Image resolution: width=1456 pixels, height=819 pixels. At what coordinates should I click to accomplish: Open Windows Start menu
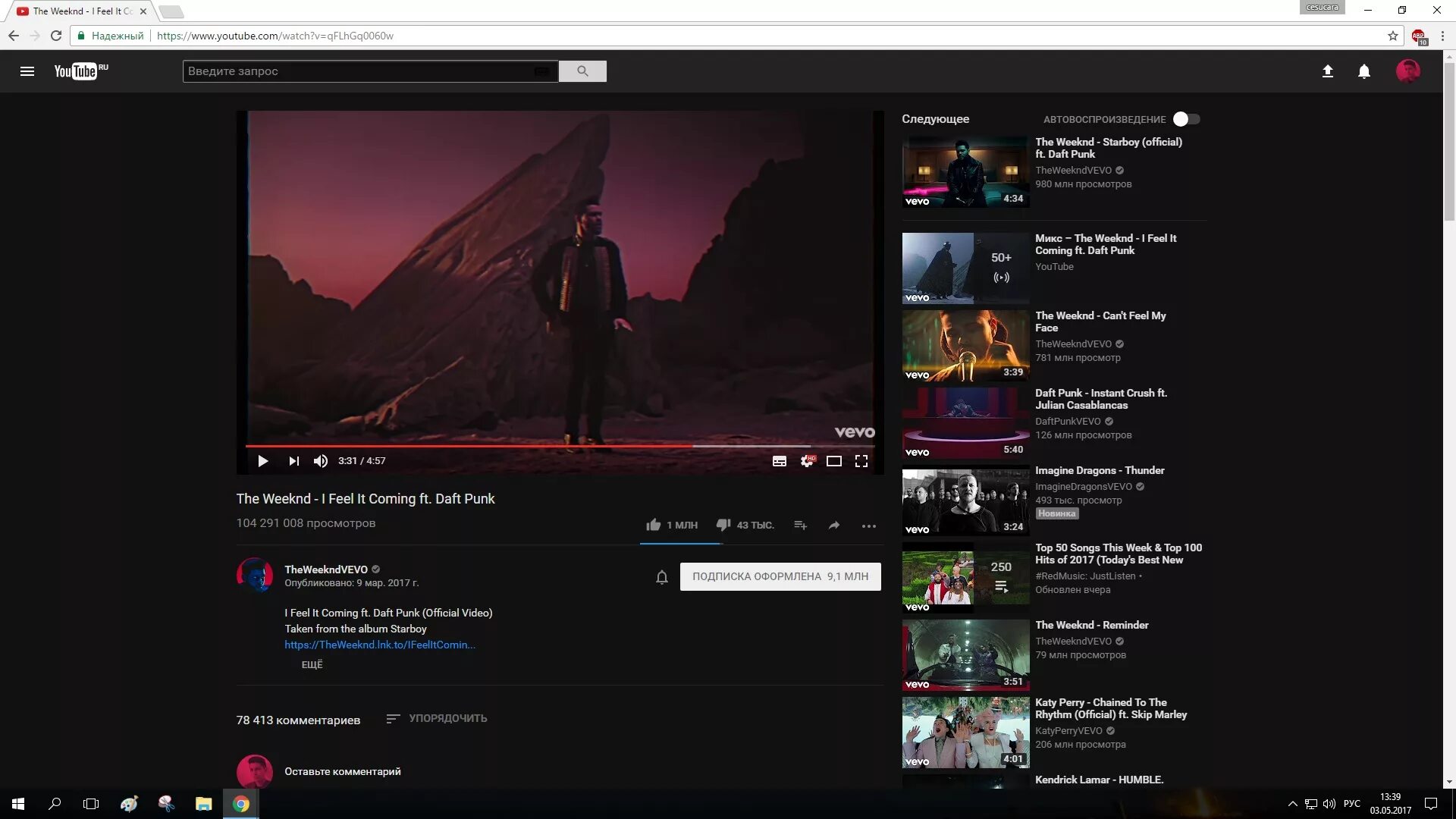click(18, 804)
